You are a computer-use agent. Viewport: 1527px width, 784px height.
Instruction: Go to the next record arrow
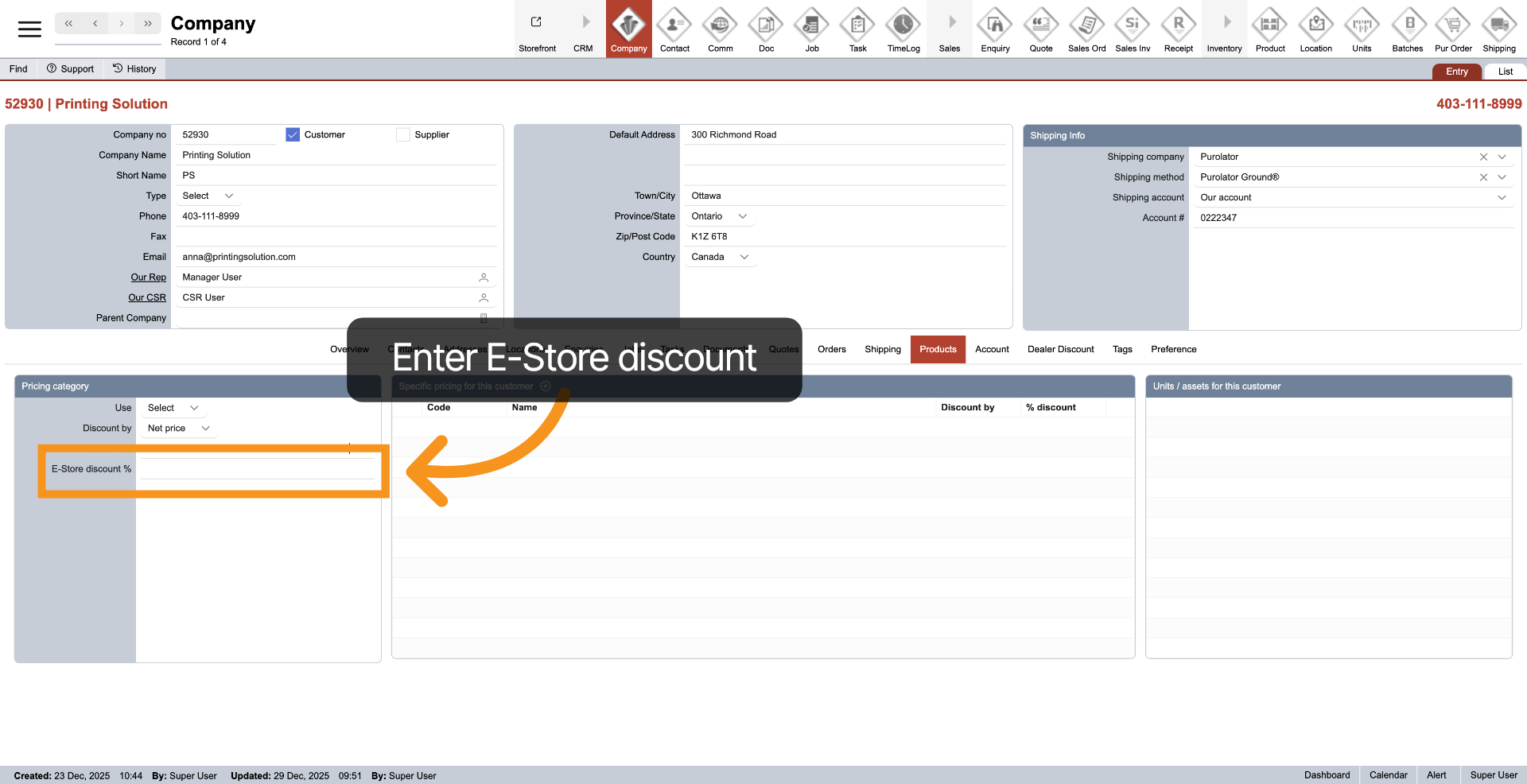(122, 24)
